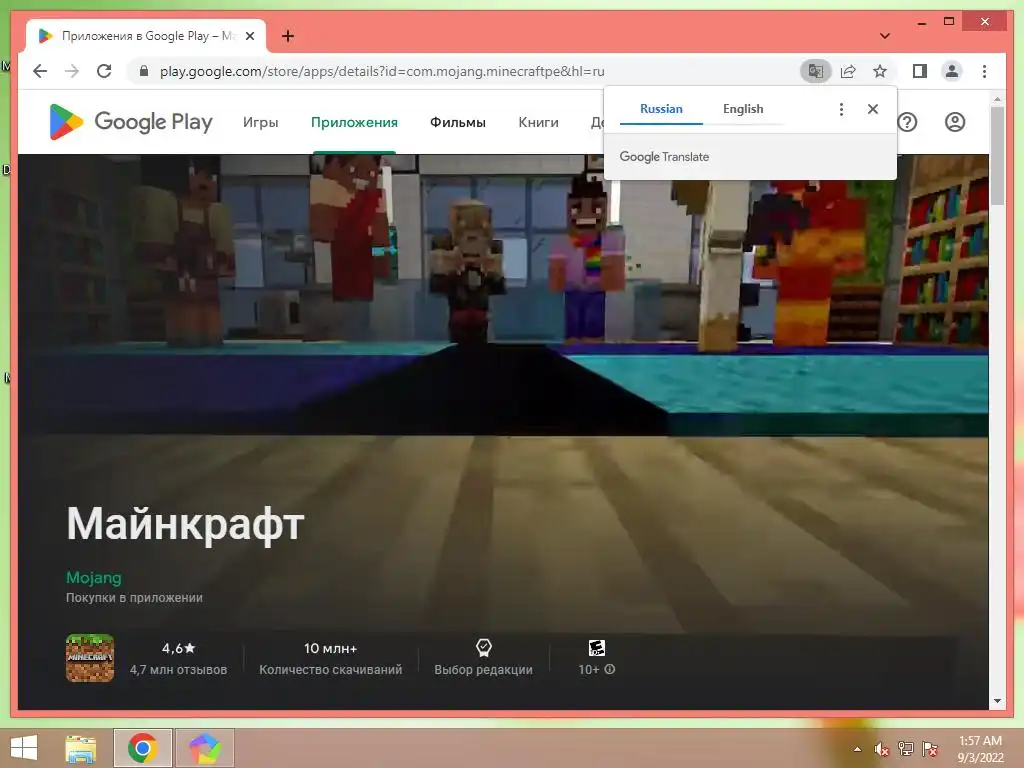Click the muted volume tray icon
This screenshot has width=1024, height=768.
point(882,749)
